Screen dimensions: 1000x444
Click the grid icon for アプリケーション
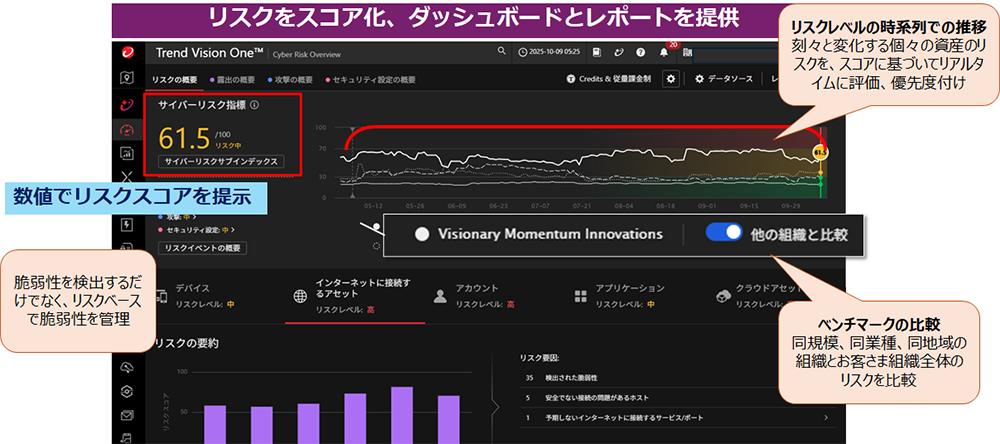580,296
